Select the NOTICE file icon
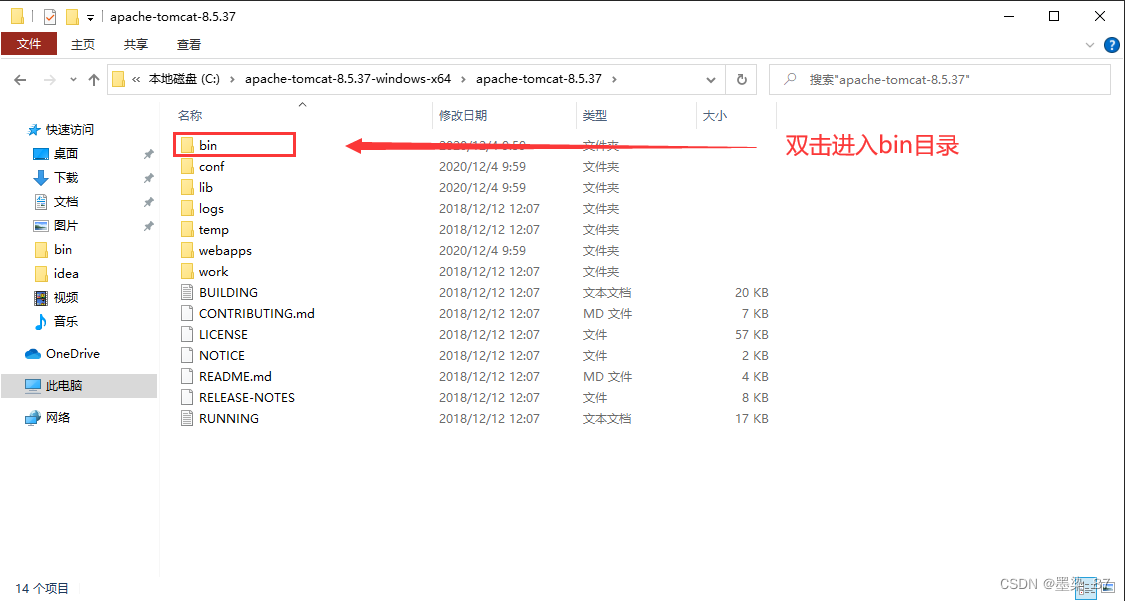1125x601 pixels. [187, 355]
